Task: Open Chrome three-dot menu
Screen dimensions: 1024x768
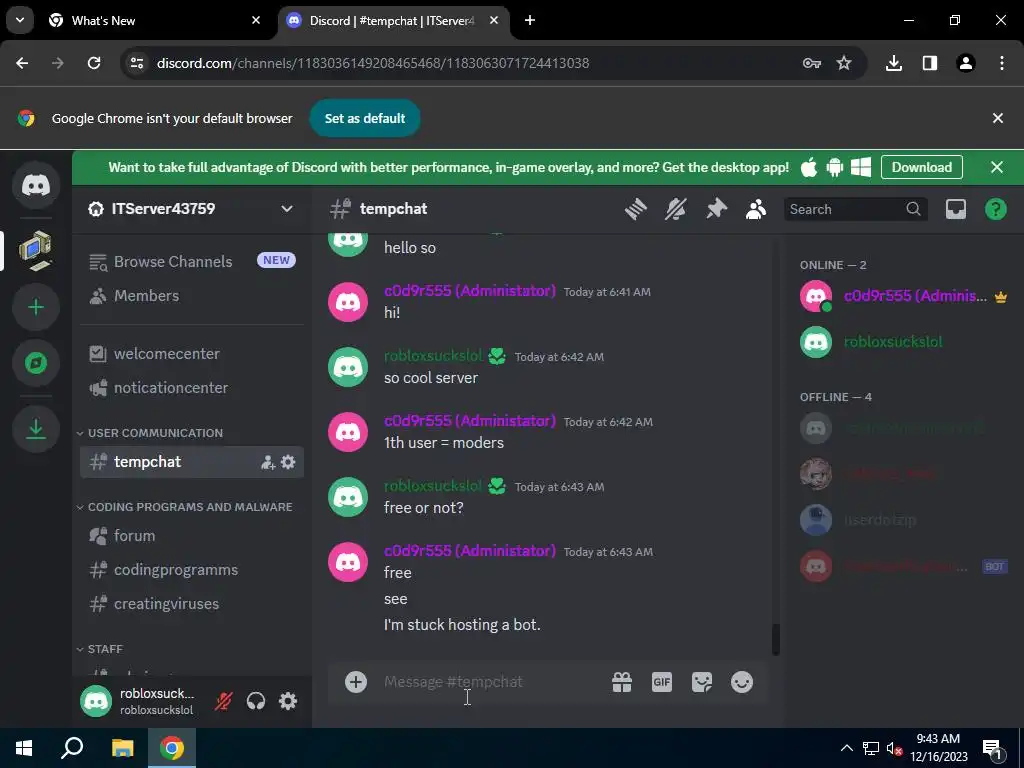Action: pyautogui.click(x=1001, y=63)
